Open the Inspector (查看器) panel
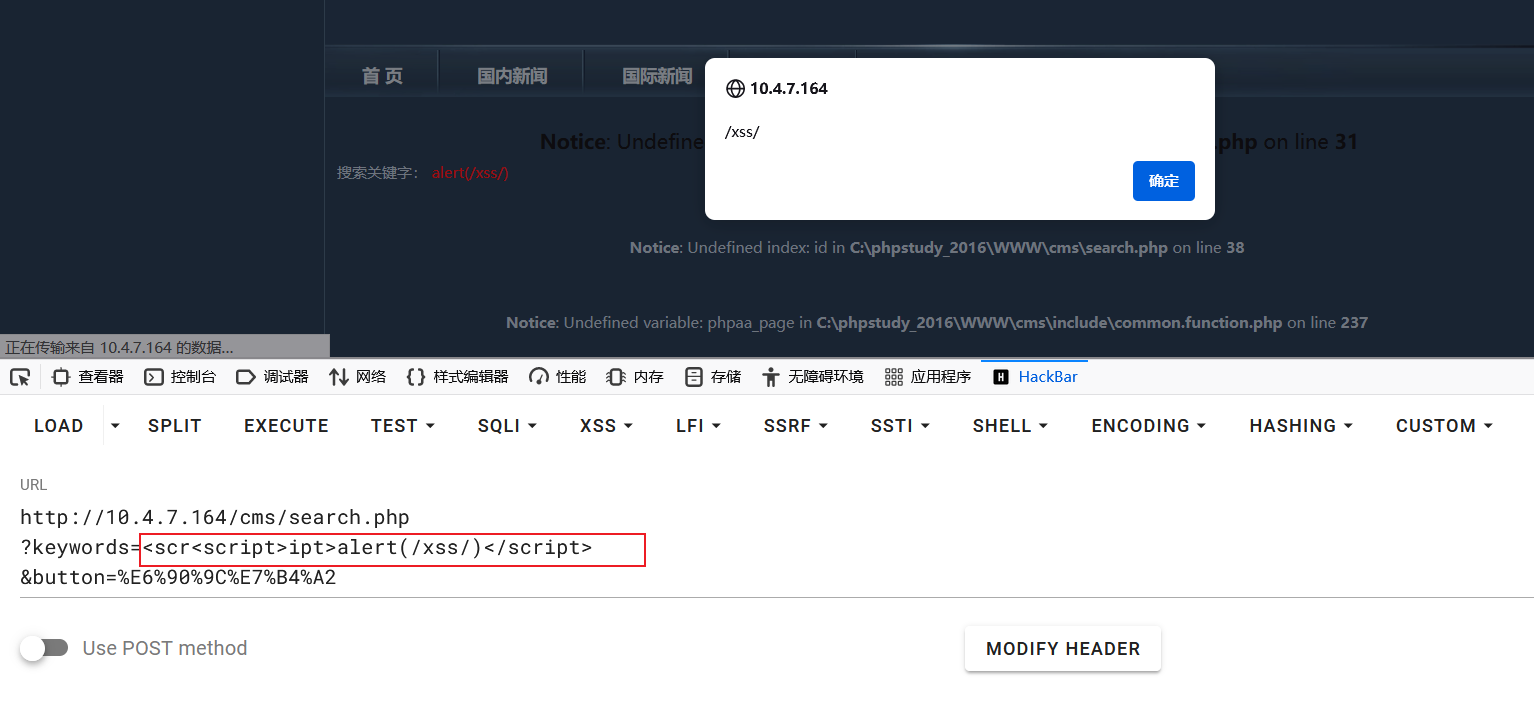1534x703 pixels. (x=89, y=377)
